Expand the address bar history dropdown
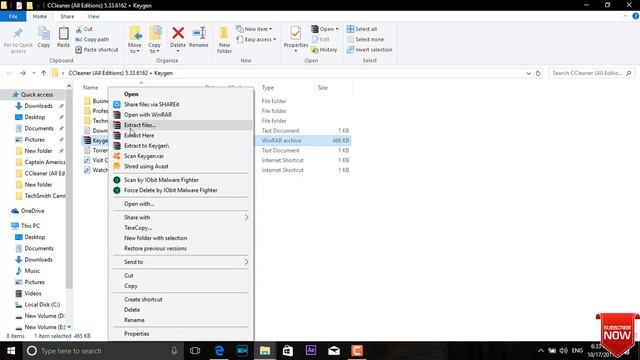This screenshot has height=360, width=640. click(529, 73)
